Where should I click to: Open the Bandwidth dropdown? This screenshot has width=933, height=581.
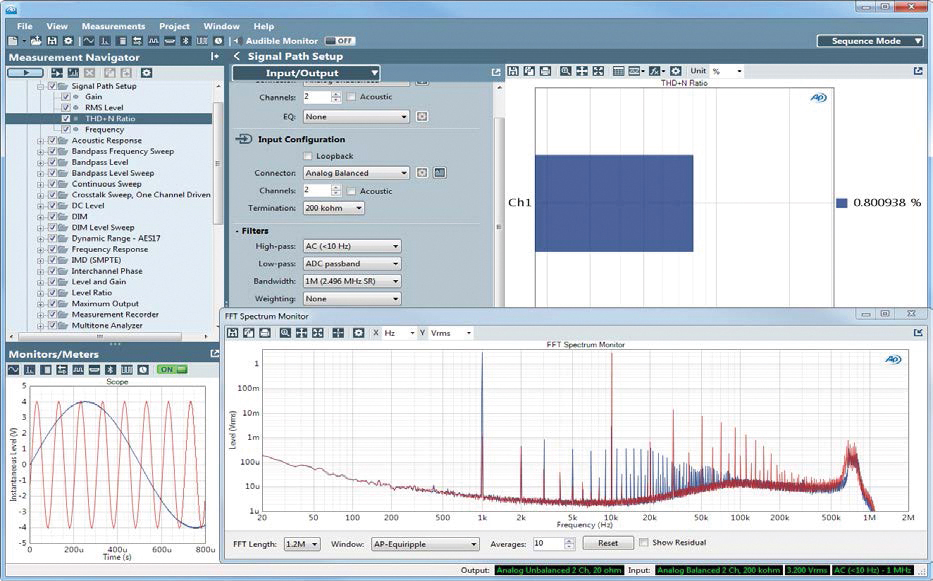(352, 281)
